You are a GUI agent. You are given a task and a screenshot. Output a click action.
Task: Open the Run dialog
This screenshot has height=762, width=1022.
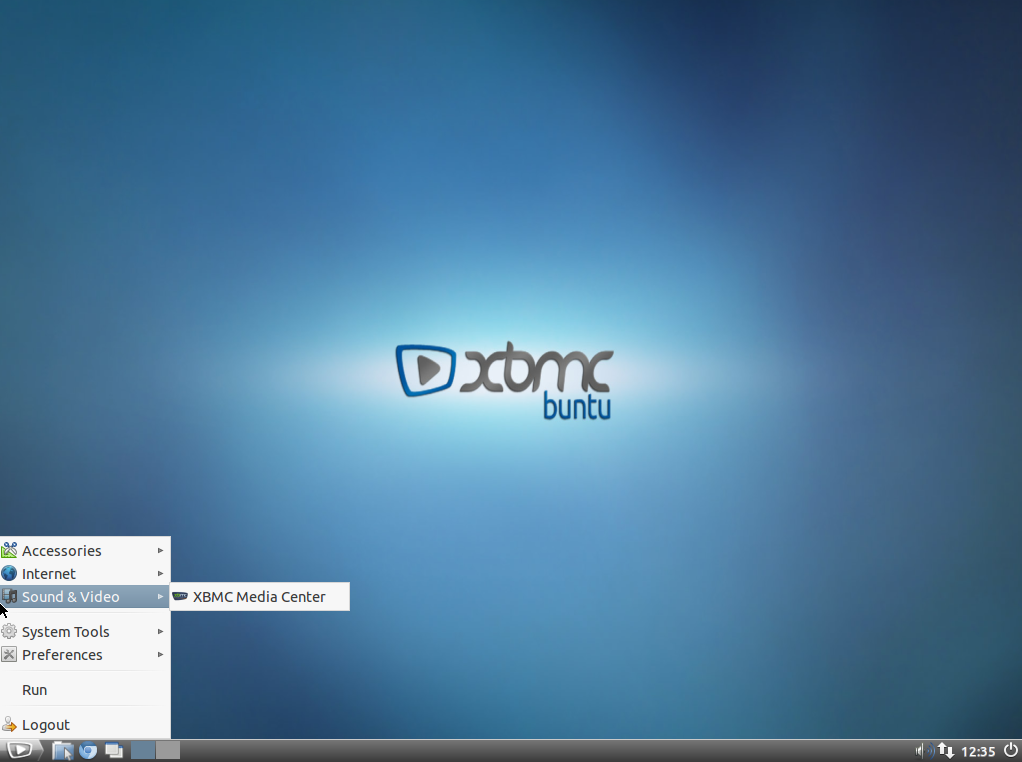tap(34, 689)
